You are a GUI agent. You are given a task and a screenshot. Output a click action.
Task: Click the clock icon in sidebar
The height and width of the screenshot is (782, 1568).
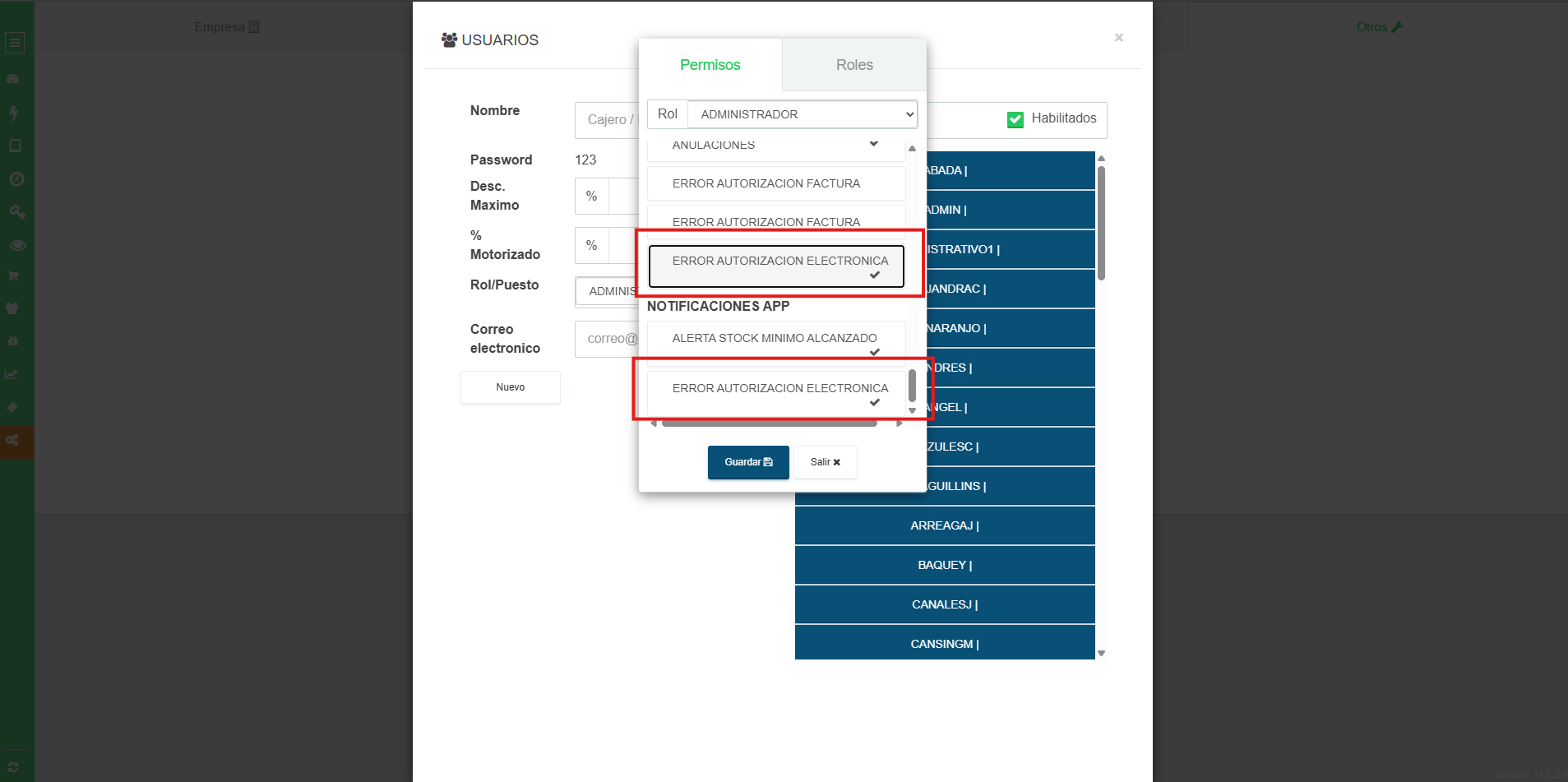(16, 178)
